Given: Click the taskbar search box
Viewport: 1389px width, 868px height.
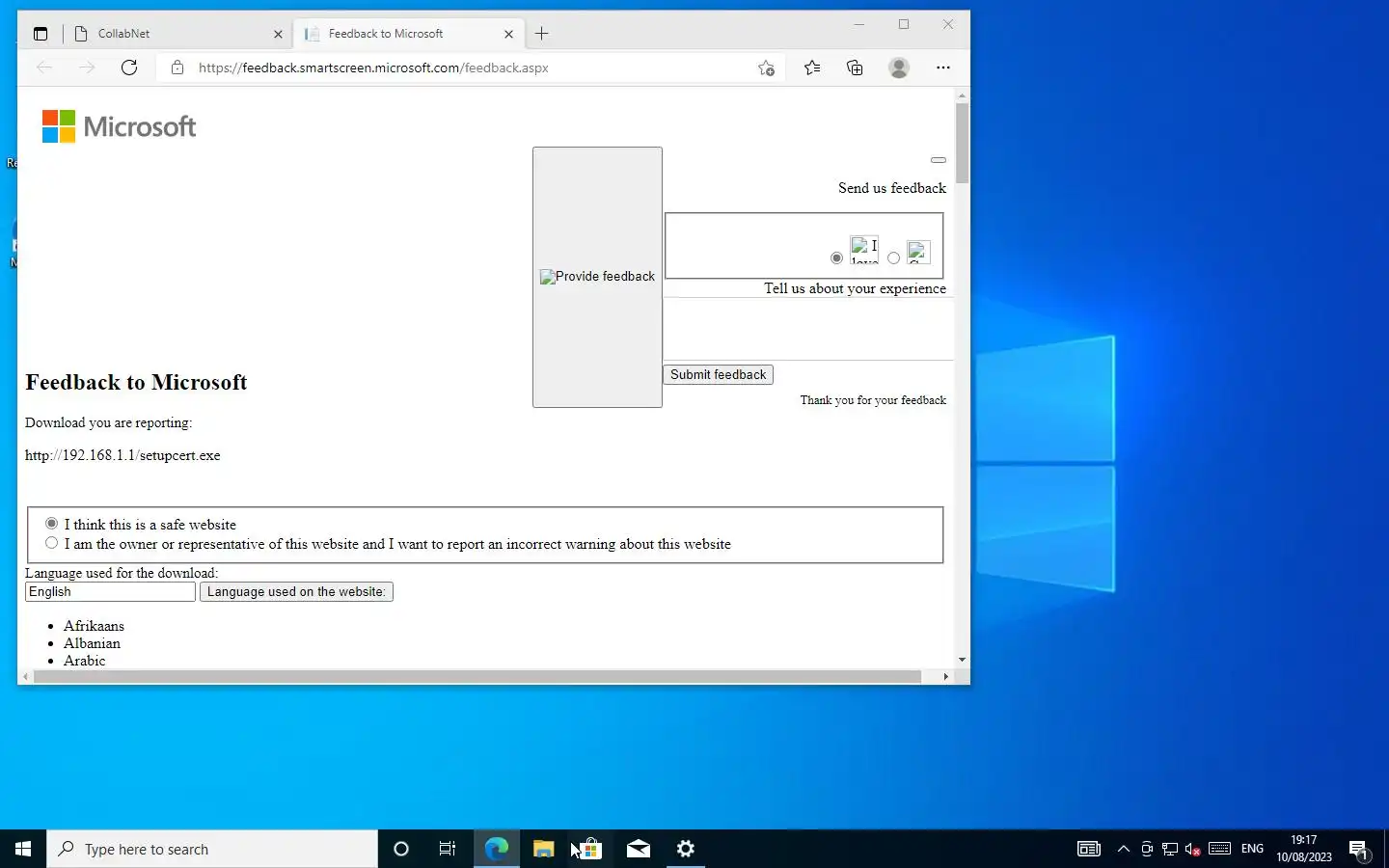Looking at the screenshot, I should [x=212, y=849].
